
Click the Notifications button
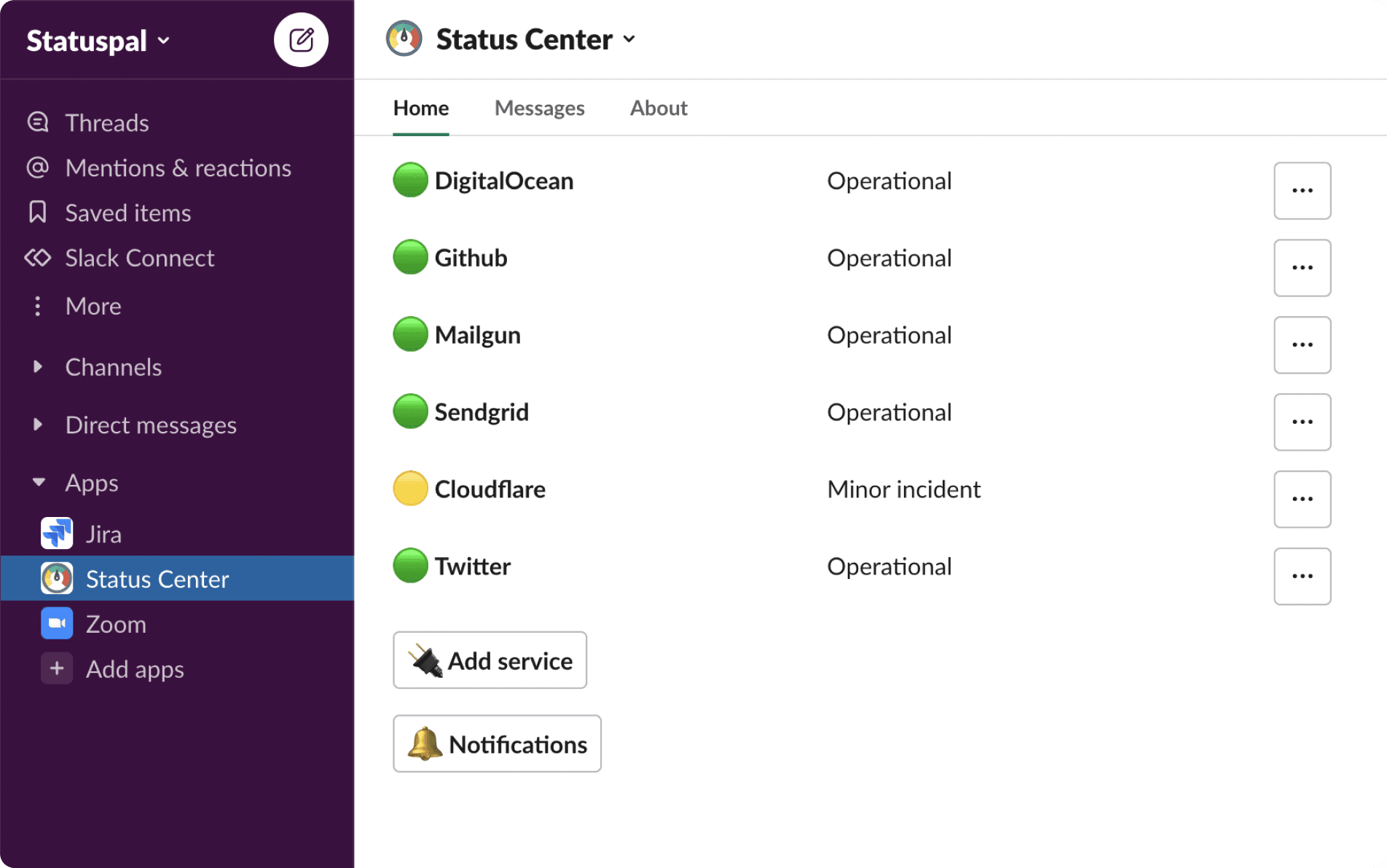pyautogui.click(x=497, y=744)
